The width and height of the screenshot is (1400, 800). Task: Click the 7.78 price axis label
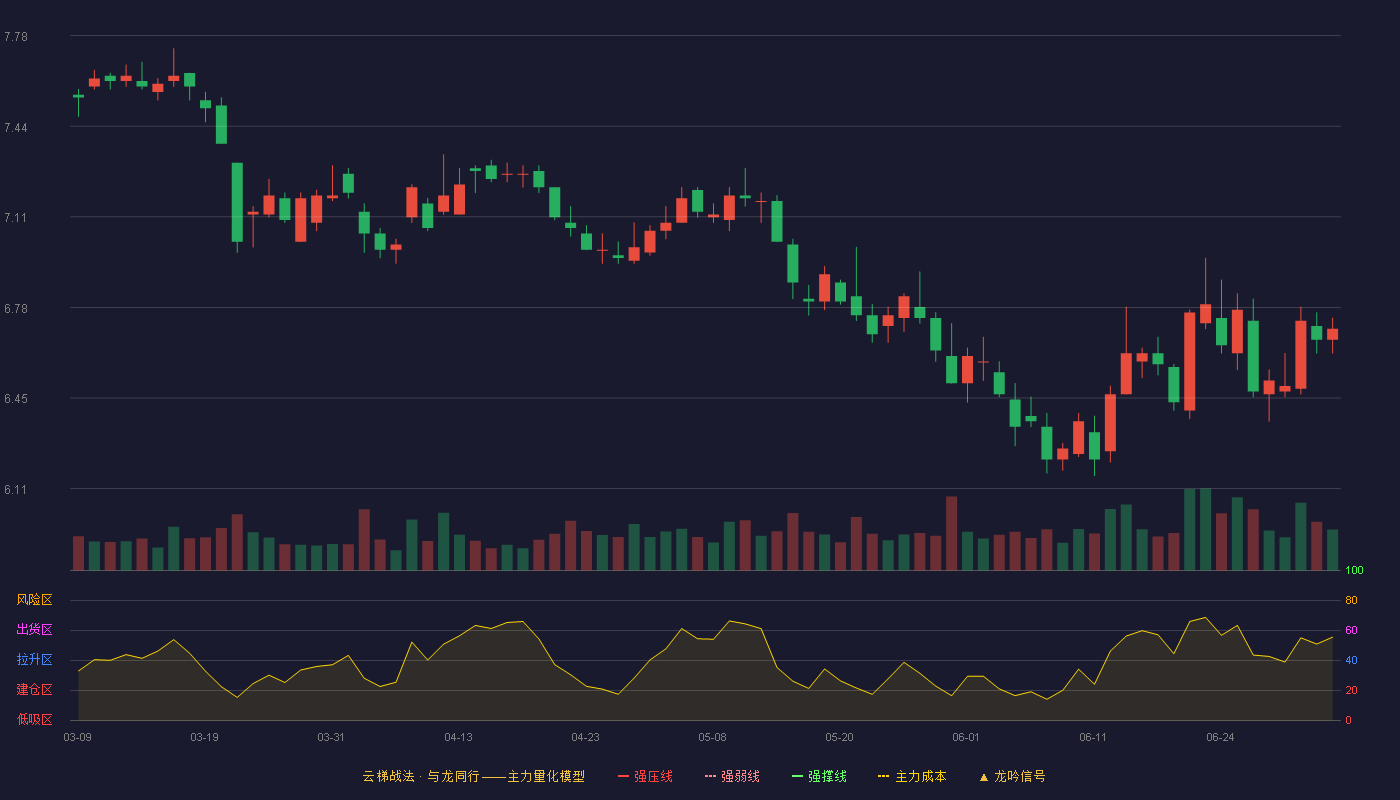[16, 37]
